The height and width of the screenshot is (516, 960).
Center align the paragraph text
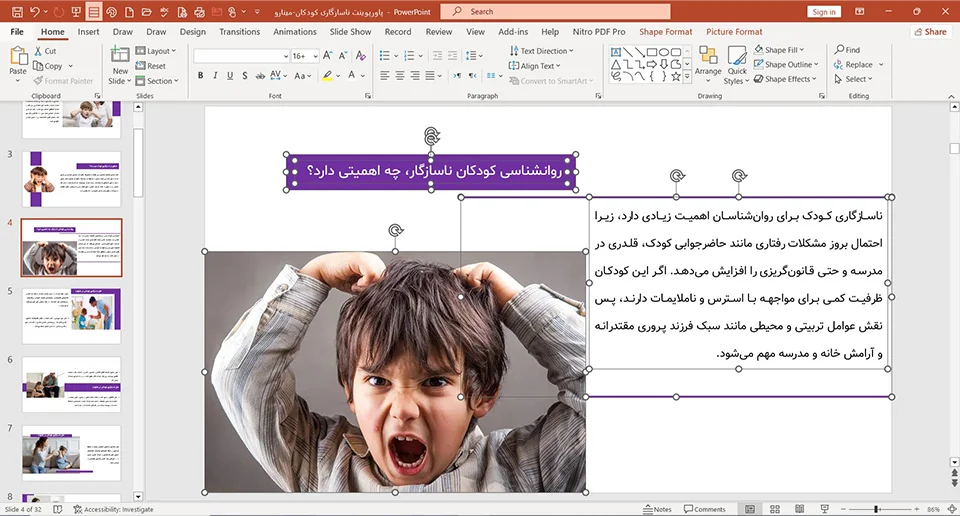click(399, 75)
